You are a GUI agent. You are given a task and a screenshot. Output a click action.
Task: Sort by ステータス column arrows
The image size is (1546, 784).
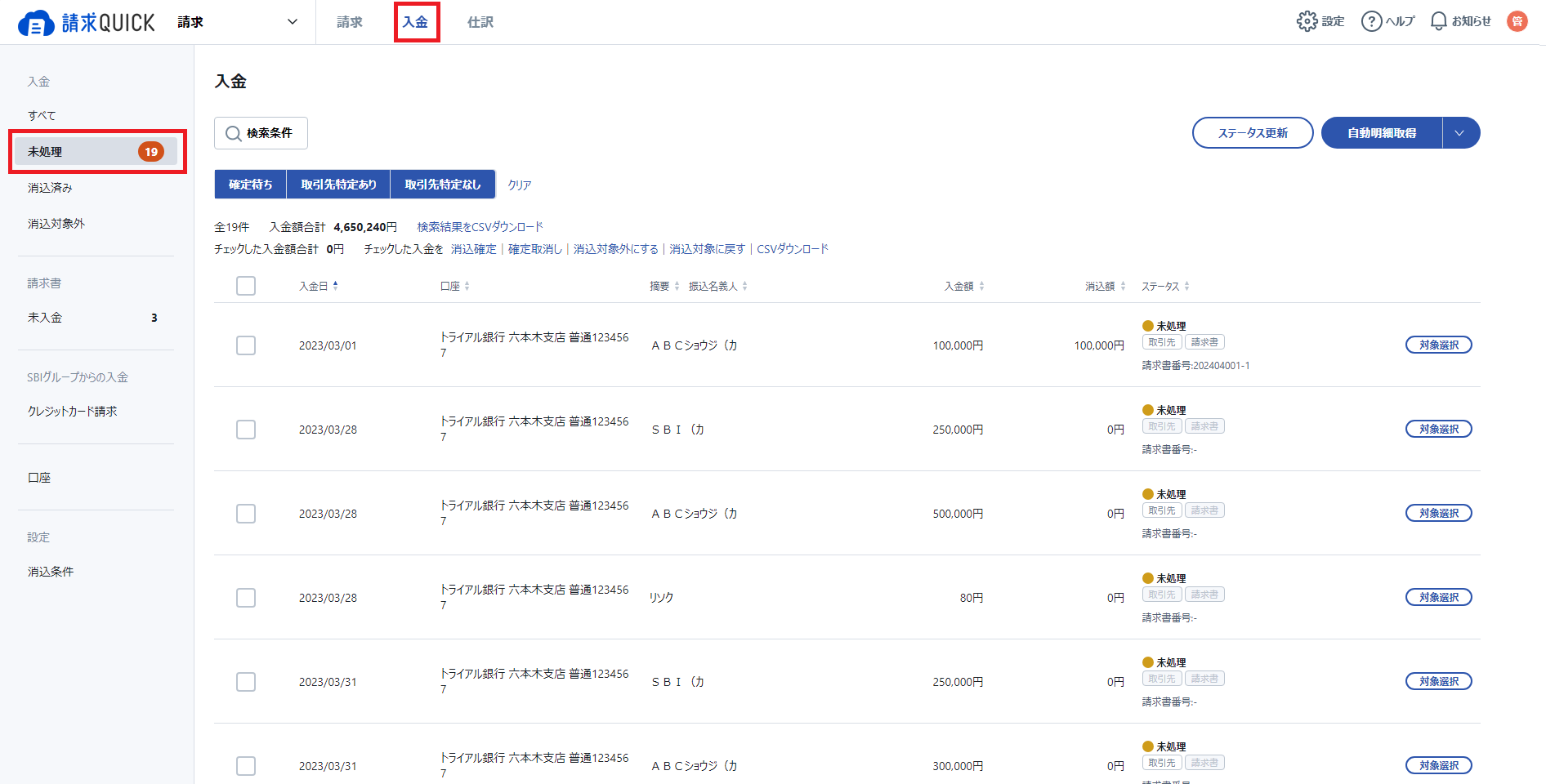click(x=1186, y=286)
